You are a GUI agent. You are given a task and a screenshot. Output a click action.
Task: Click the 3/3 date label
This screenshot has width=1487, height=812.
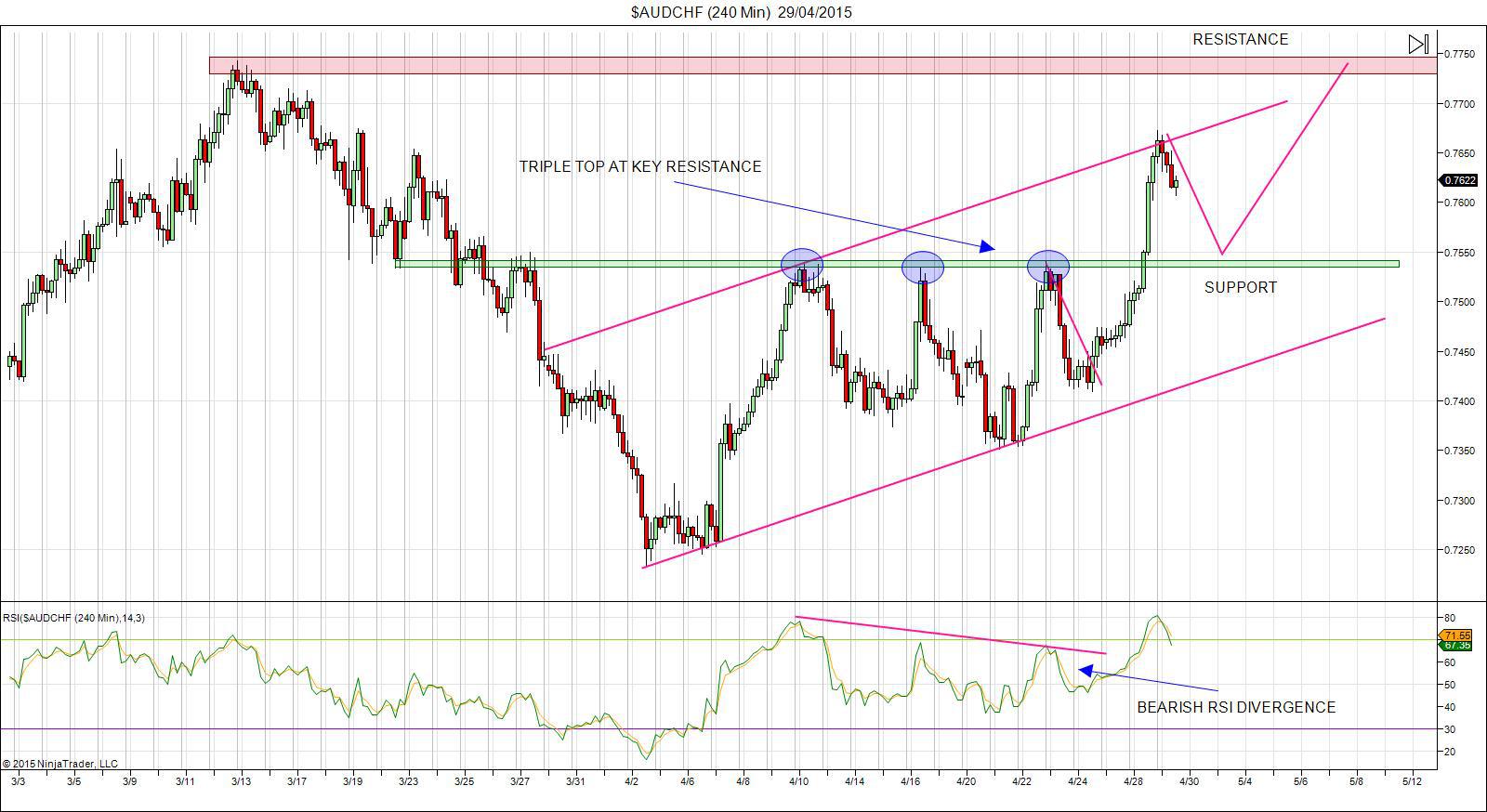coord(18,781)
